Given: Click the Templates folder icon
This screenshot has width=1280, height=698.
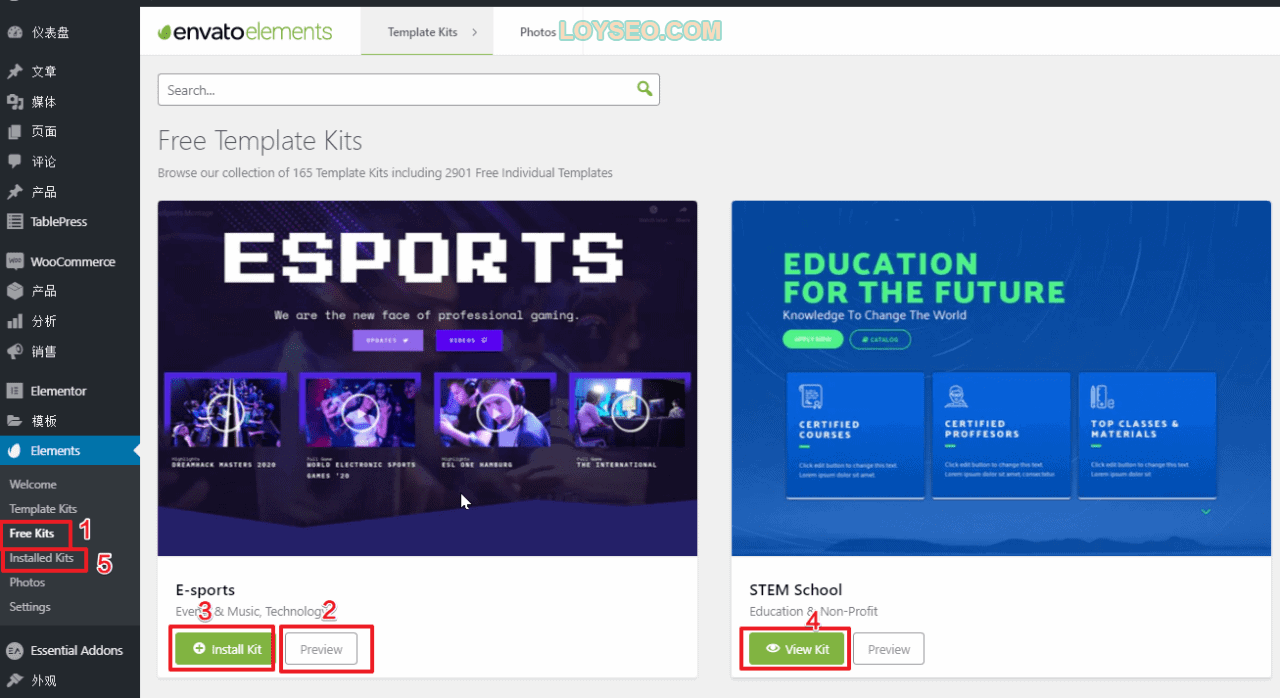Looking at the screenshot, I should tap(15, 421).
